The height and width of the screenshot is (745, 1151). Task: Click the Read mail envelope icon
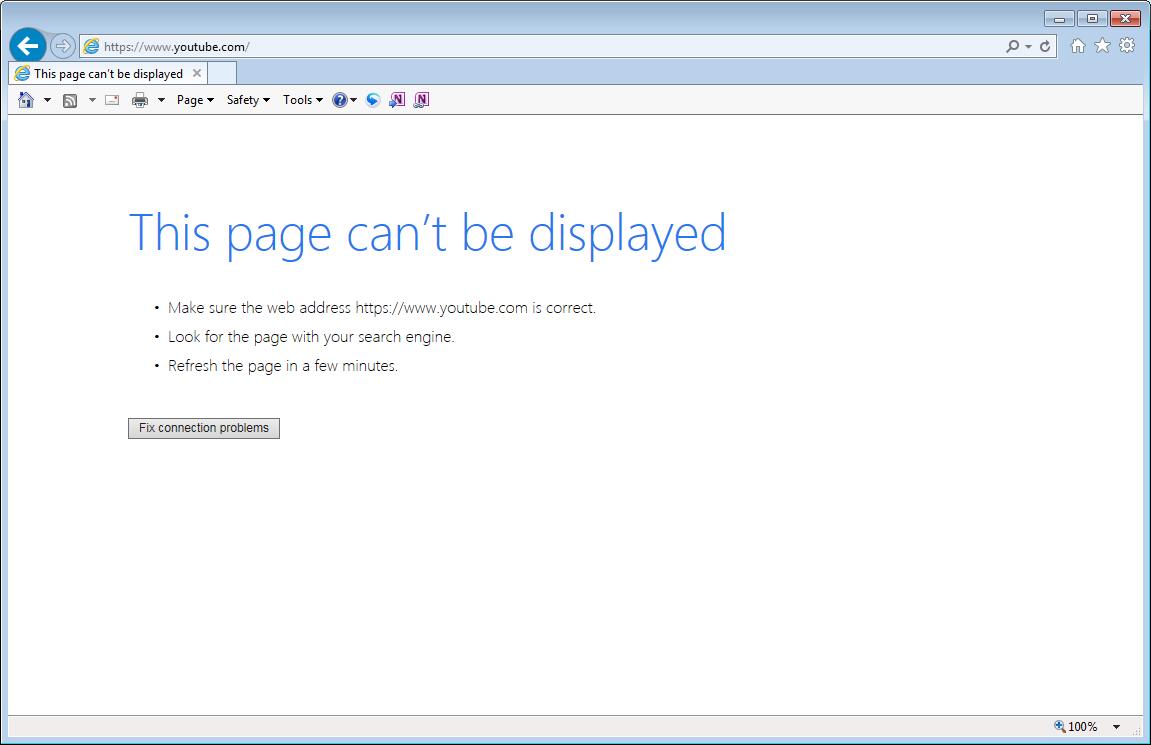pos(112,100)
